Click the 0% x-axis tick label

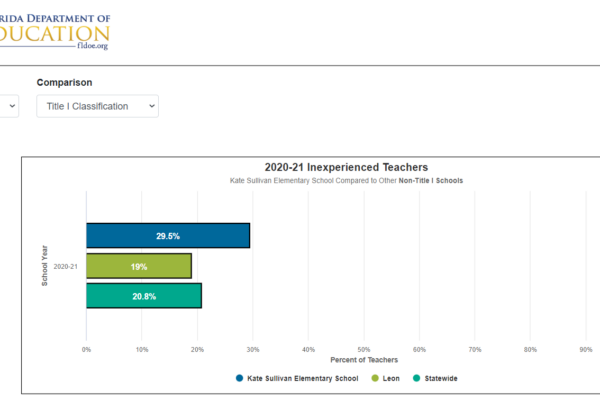(86, 349)
